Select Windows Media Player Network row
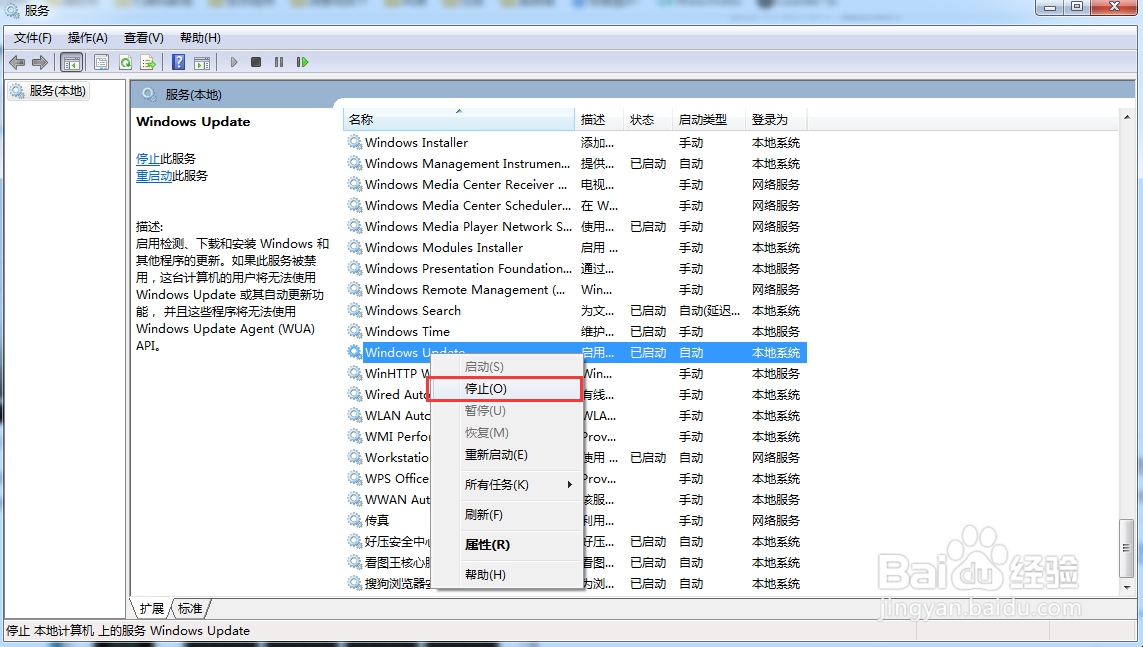This screenshot has height=647, width=1143. (x=576, y=227)
